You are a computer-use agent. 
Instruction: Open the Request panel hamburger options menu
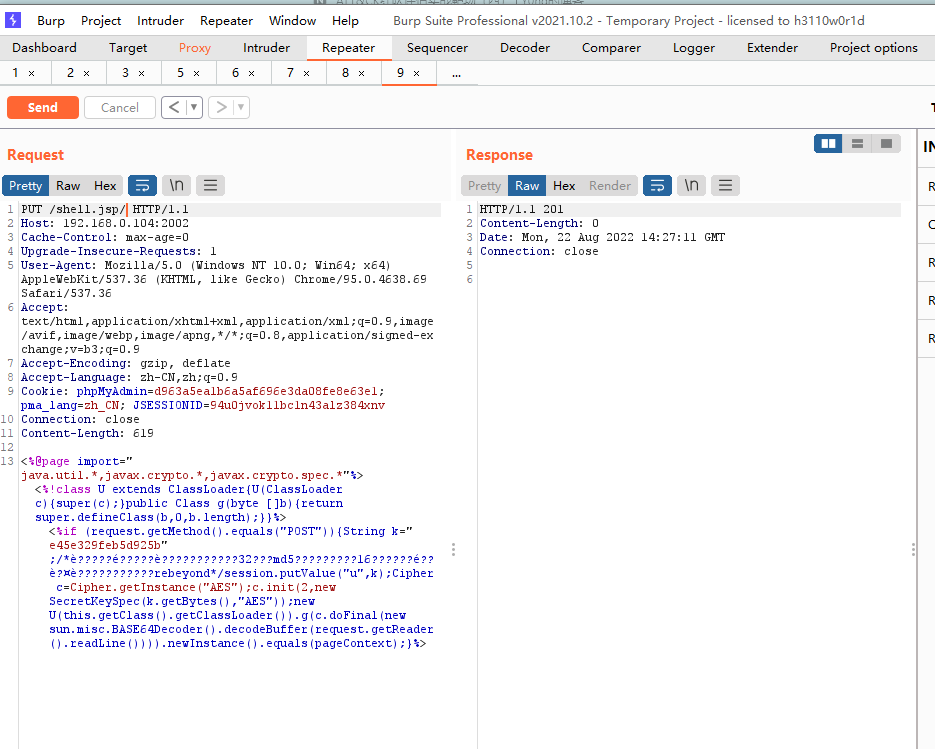coord(210,185)
